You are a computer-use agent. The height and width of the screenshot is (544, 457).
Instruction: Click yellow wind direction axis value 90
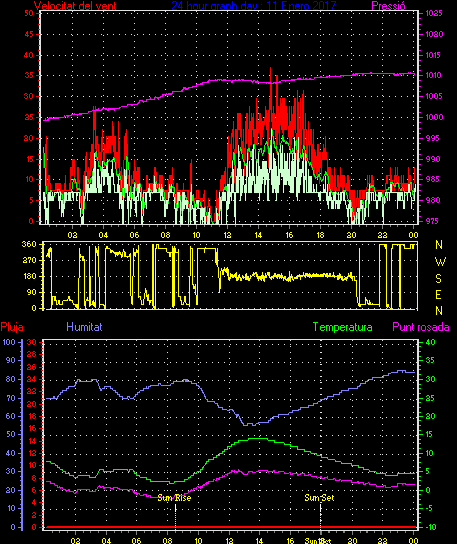click(32, 292)
